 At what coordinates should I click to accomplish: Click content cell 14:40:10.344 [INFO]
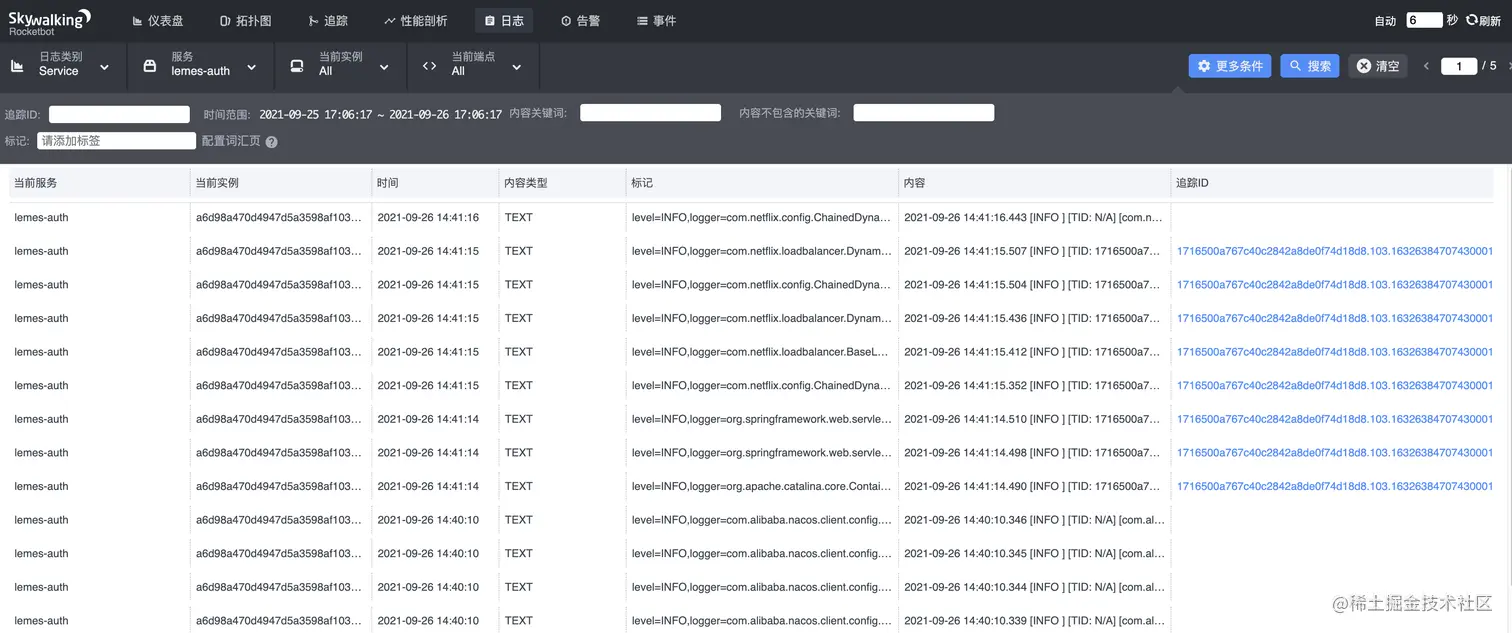1033,587
